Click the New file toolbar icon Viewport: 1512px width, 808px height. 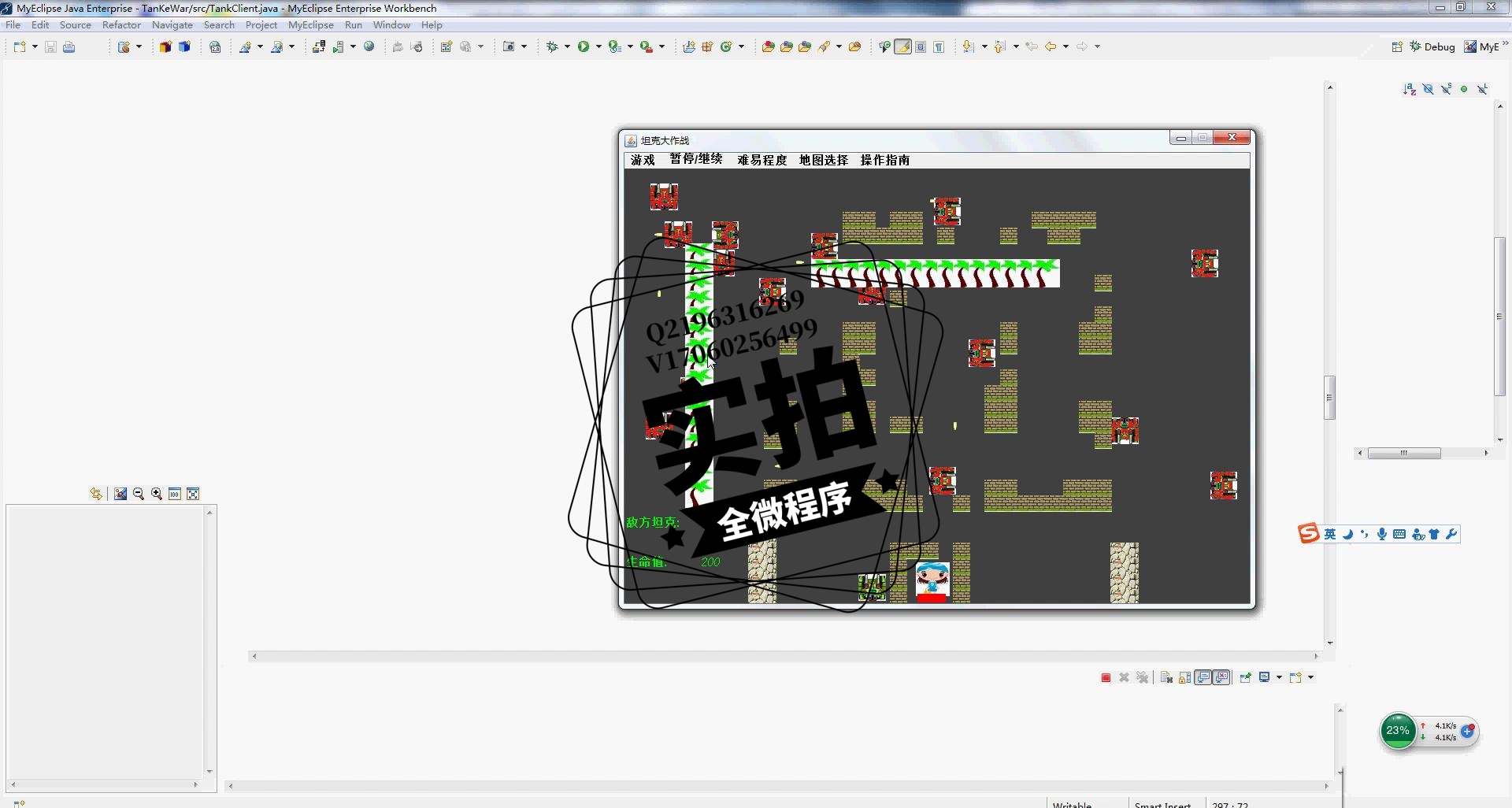point(20,46)
